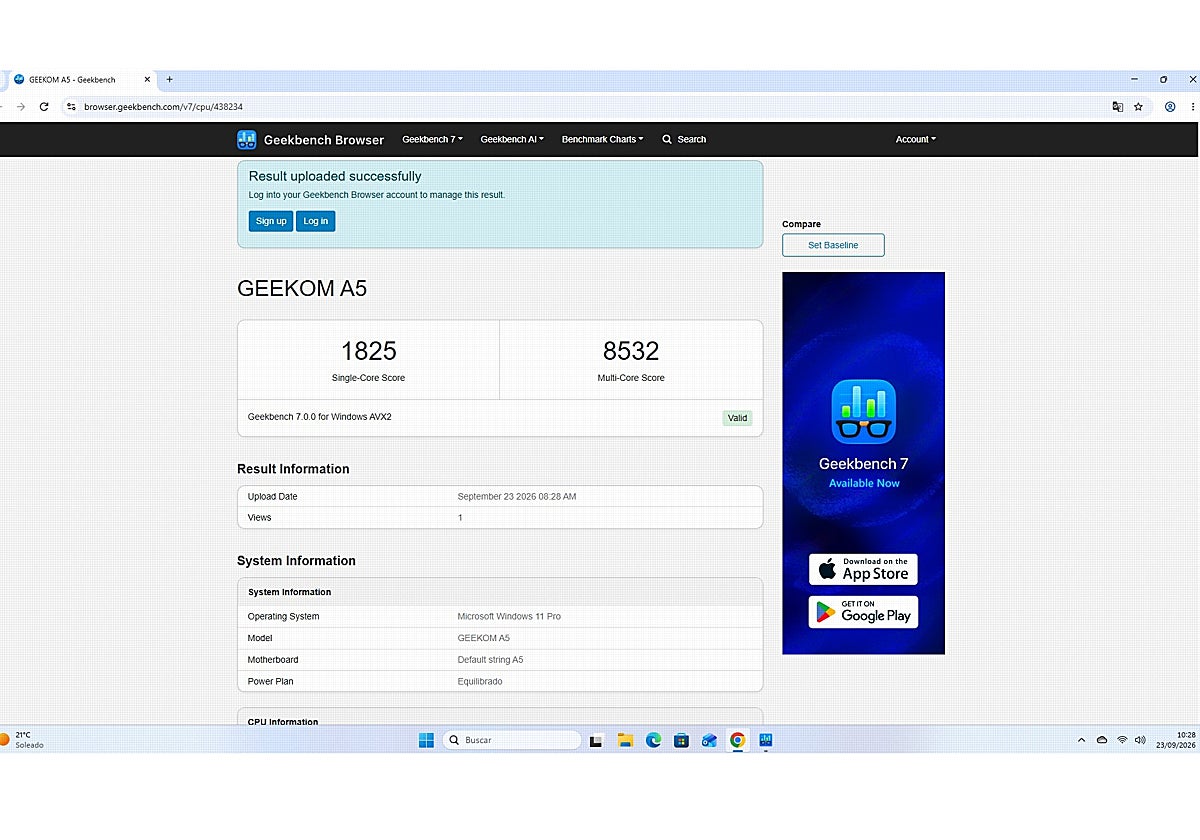Open the Chrome profile icon
Image resolution: width=1200 pixels, height=840 pixels.
click(1170, 107)
